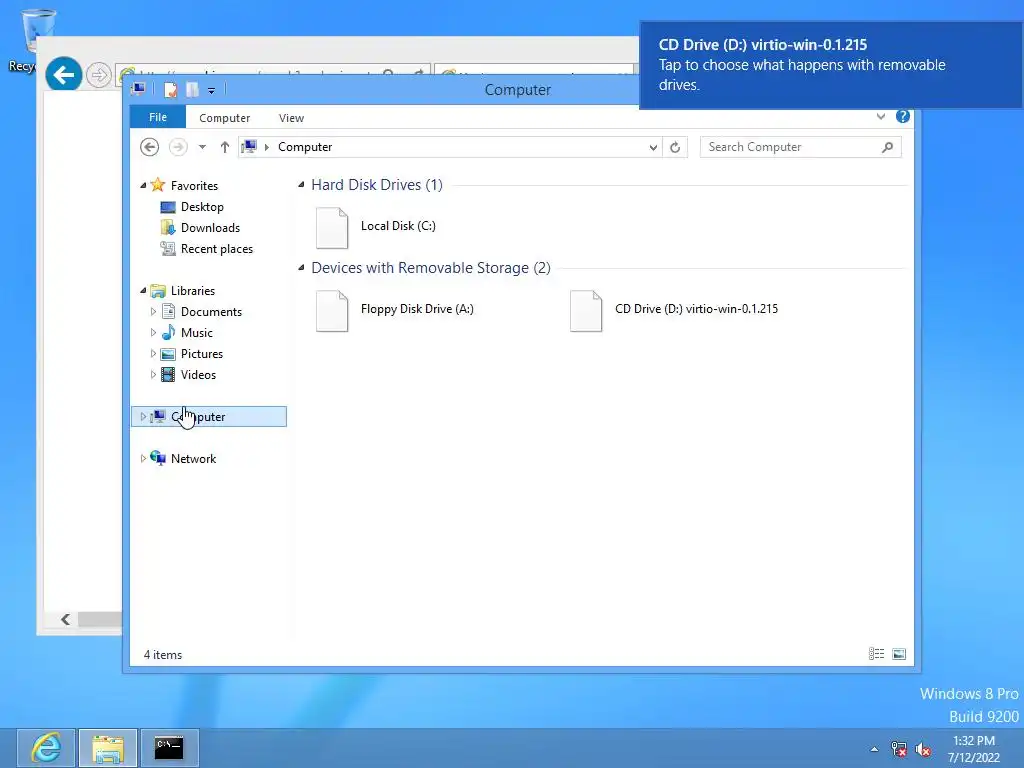The height and width of the screenshot is (768, 1024).
Task: Click the network tray icon
Action: (x=899, y=749)
